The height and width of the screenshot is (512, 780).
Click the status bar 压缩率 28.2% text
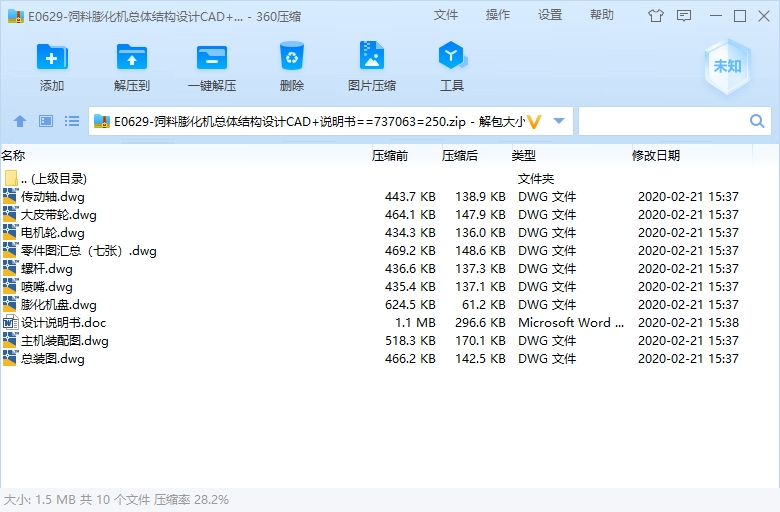[x=191, y=500]
